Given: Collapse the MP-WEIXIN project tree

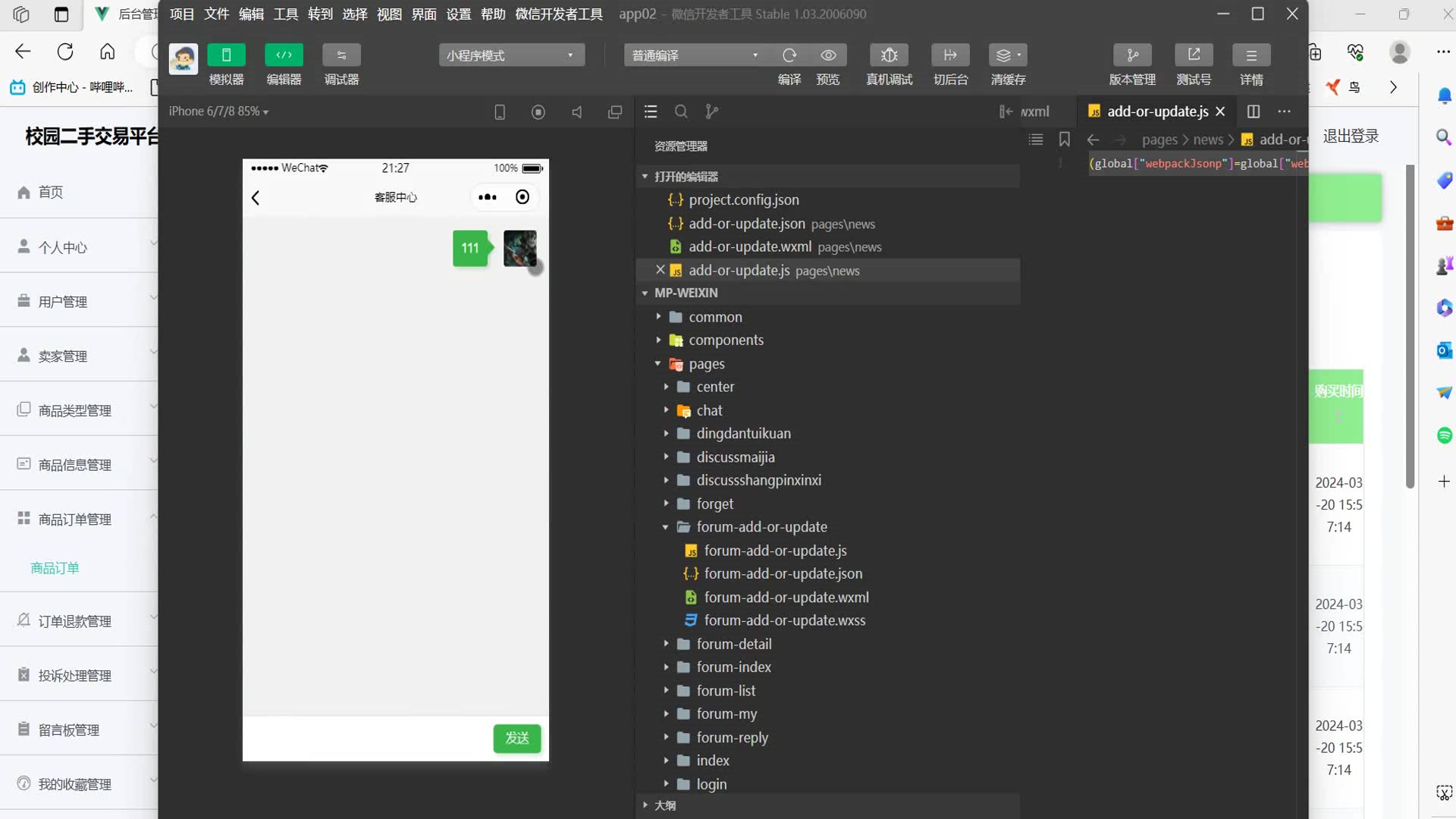Looking at the screenshot, I should 828,293.
